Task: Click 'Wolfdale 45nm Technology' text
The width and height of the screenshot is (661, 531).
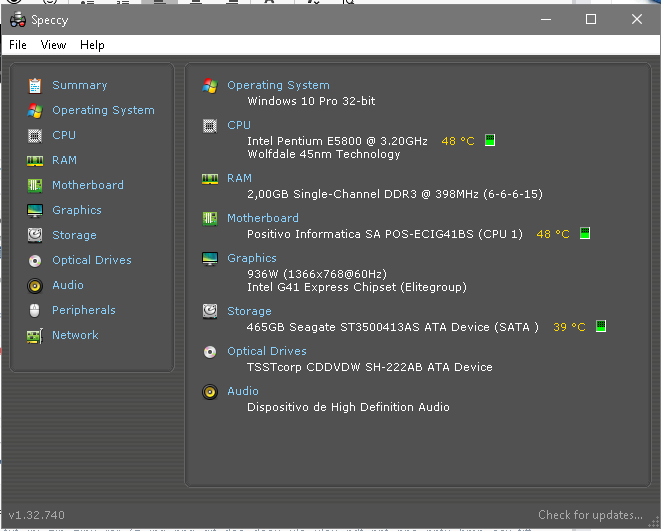Action: (x=324, y=154)
